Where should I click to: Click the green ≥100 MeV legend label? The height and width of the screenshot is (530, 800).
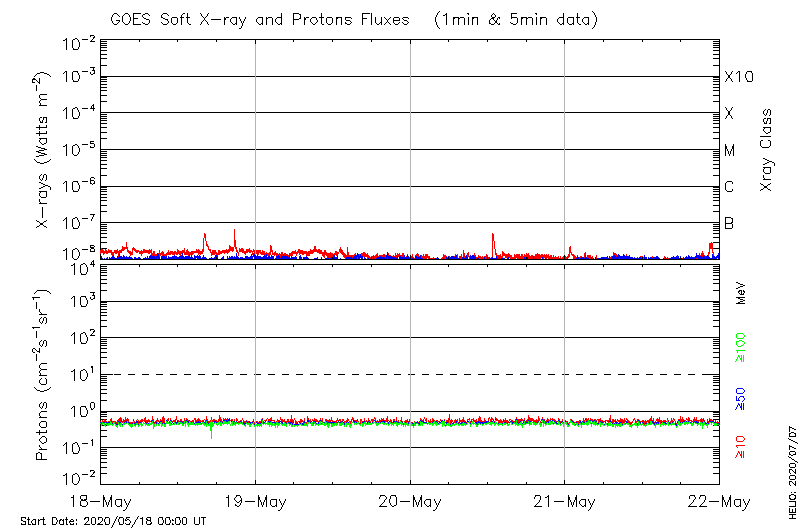point(741,347)
